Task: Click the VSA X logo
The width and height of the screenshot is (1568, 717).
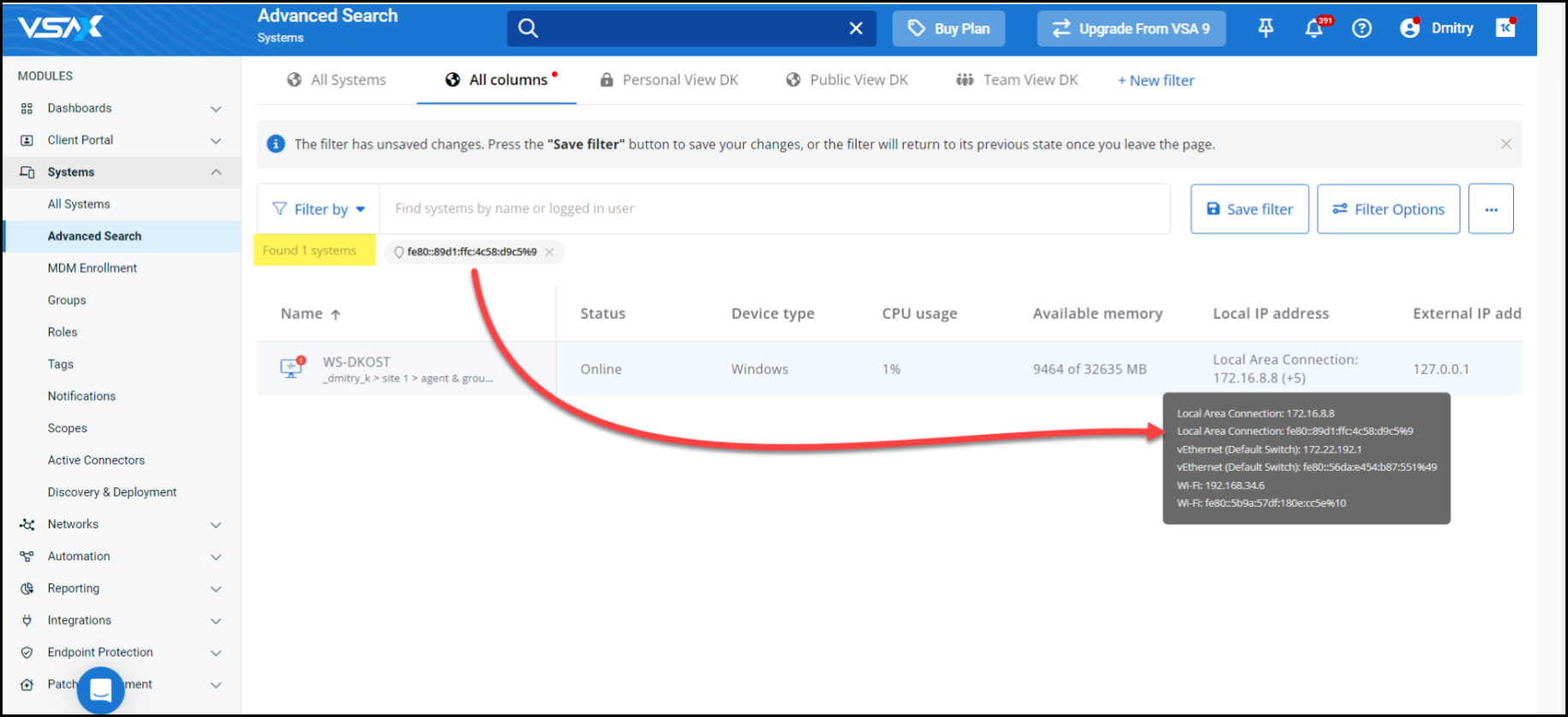Action: (x=61, y=27)
